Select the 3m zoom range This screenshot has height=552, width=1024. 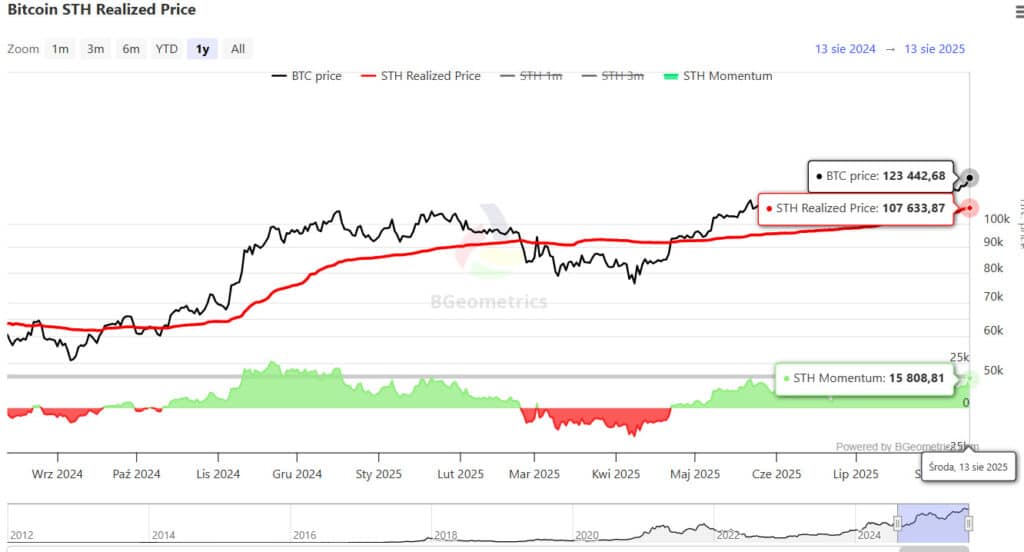pos(95,49)
